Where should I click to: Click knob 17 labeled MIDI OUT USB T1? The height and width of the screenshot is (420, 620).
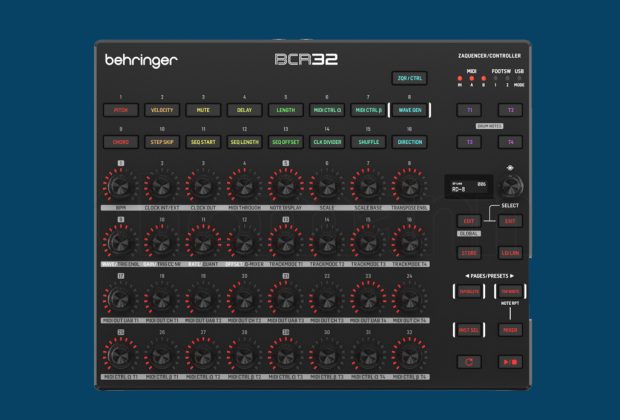[x=120, y=299]
